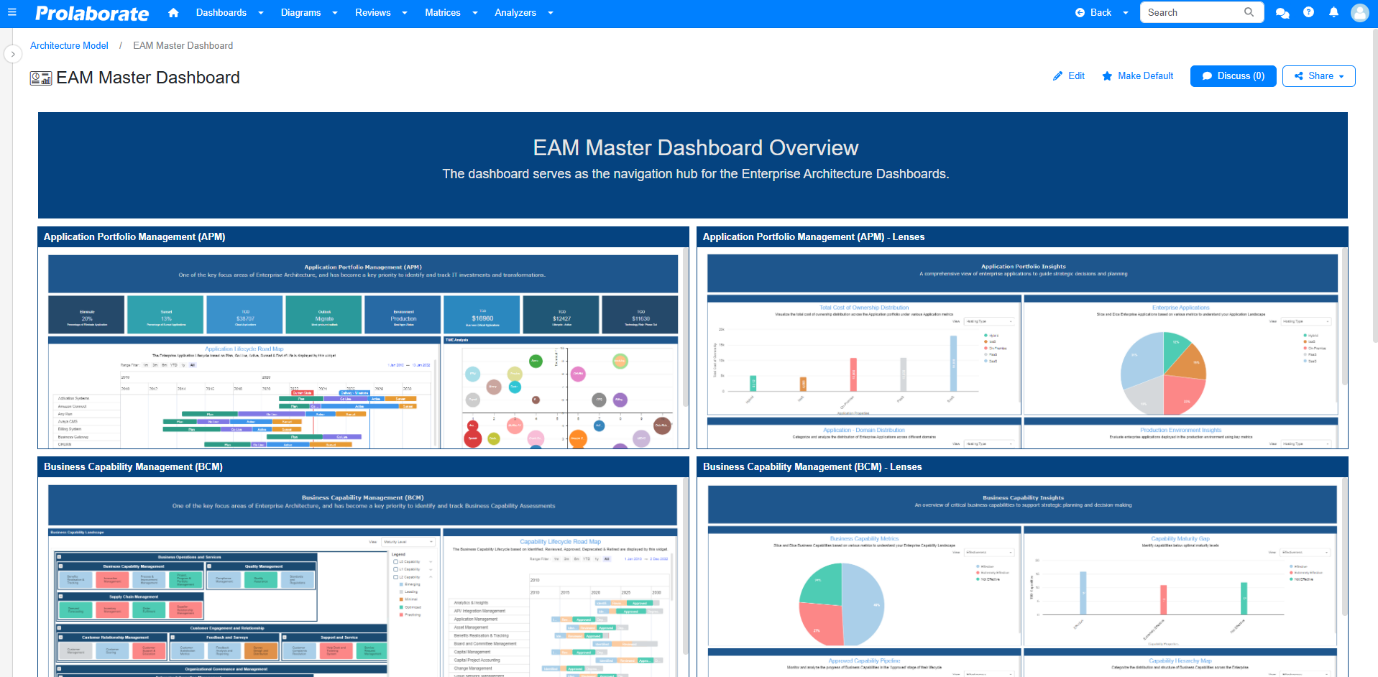Toggle the L1 Capability legend checkbox
This screenshot has height=677, width=1378.
click(396, 571)
